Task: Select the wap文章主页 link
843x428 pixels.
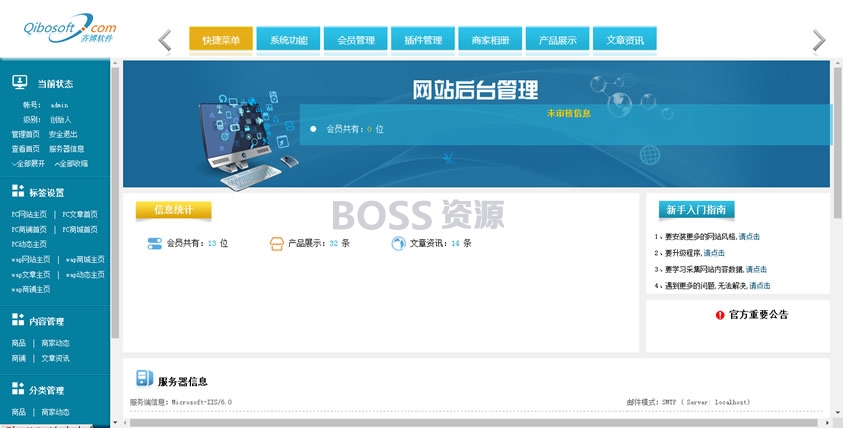Action: tap(31, 274)
